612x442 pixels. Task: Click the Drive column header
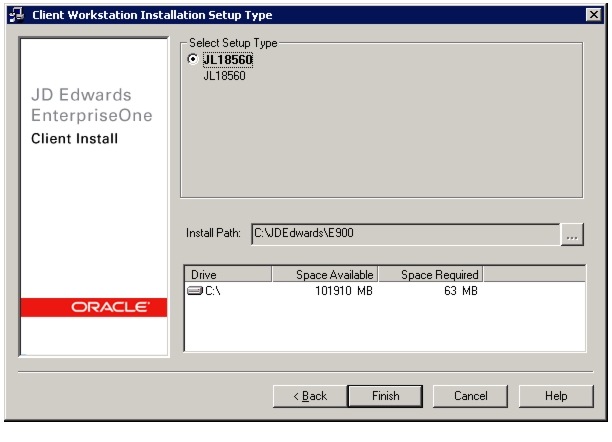point(228,274)
